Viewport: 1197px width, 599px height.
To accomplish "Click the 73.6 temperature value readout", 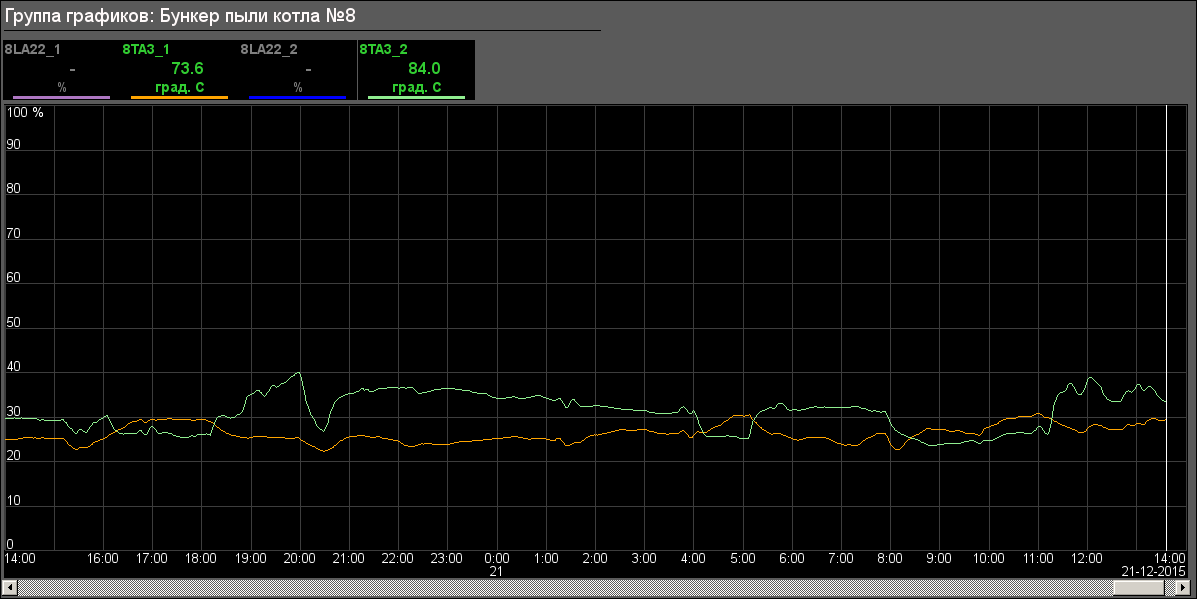I will 187,68.
